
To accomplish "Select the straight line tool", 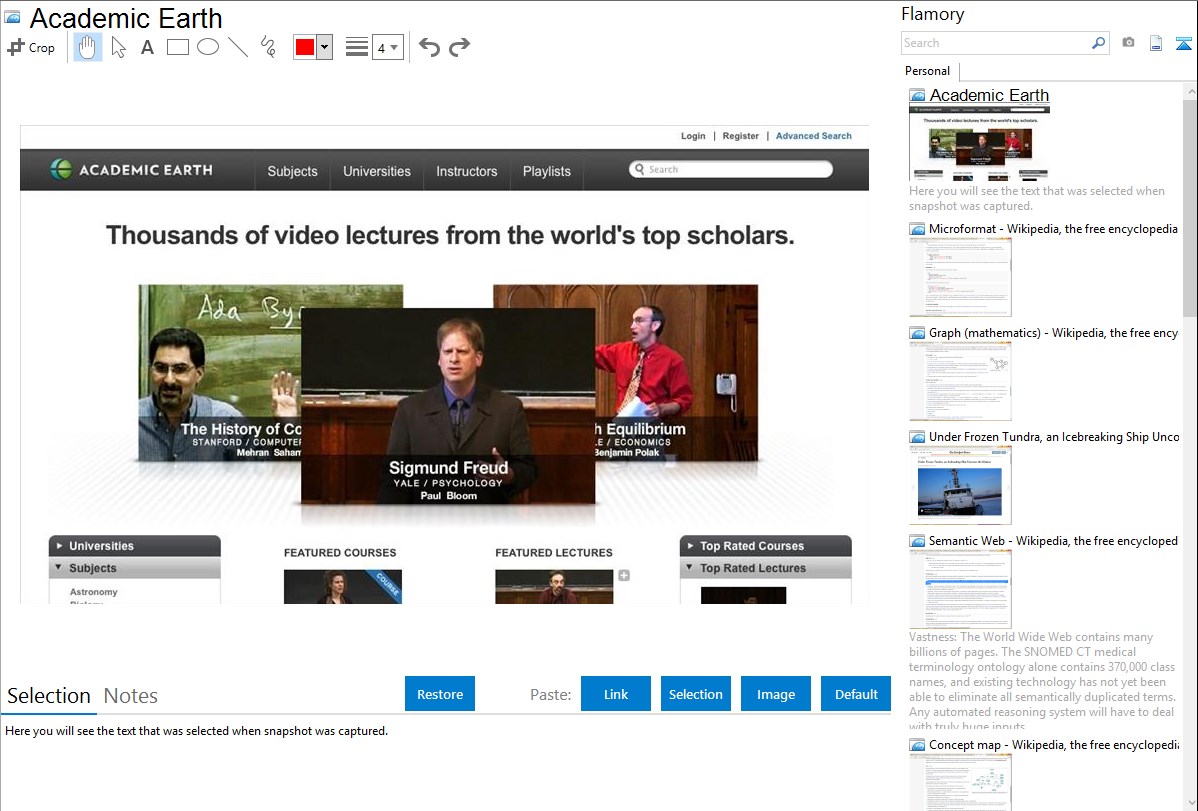I will pos(238,47).
